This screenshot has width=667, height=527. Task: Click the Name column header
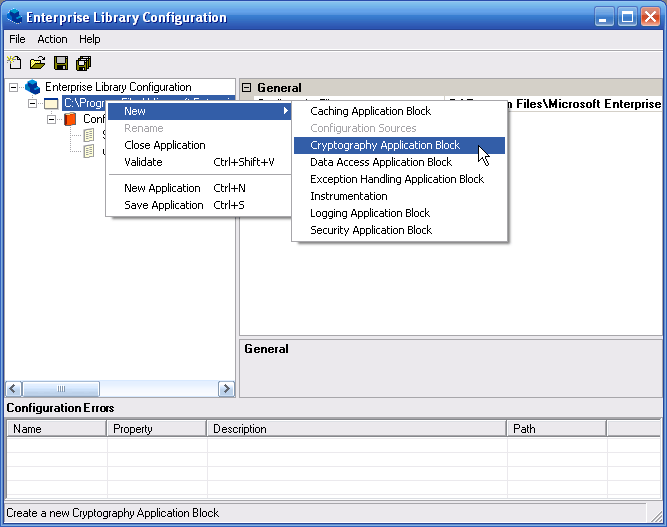[x=57, y=429]
